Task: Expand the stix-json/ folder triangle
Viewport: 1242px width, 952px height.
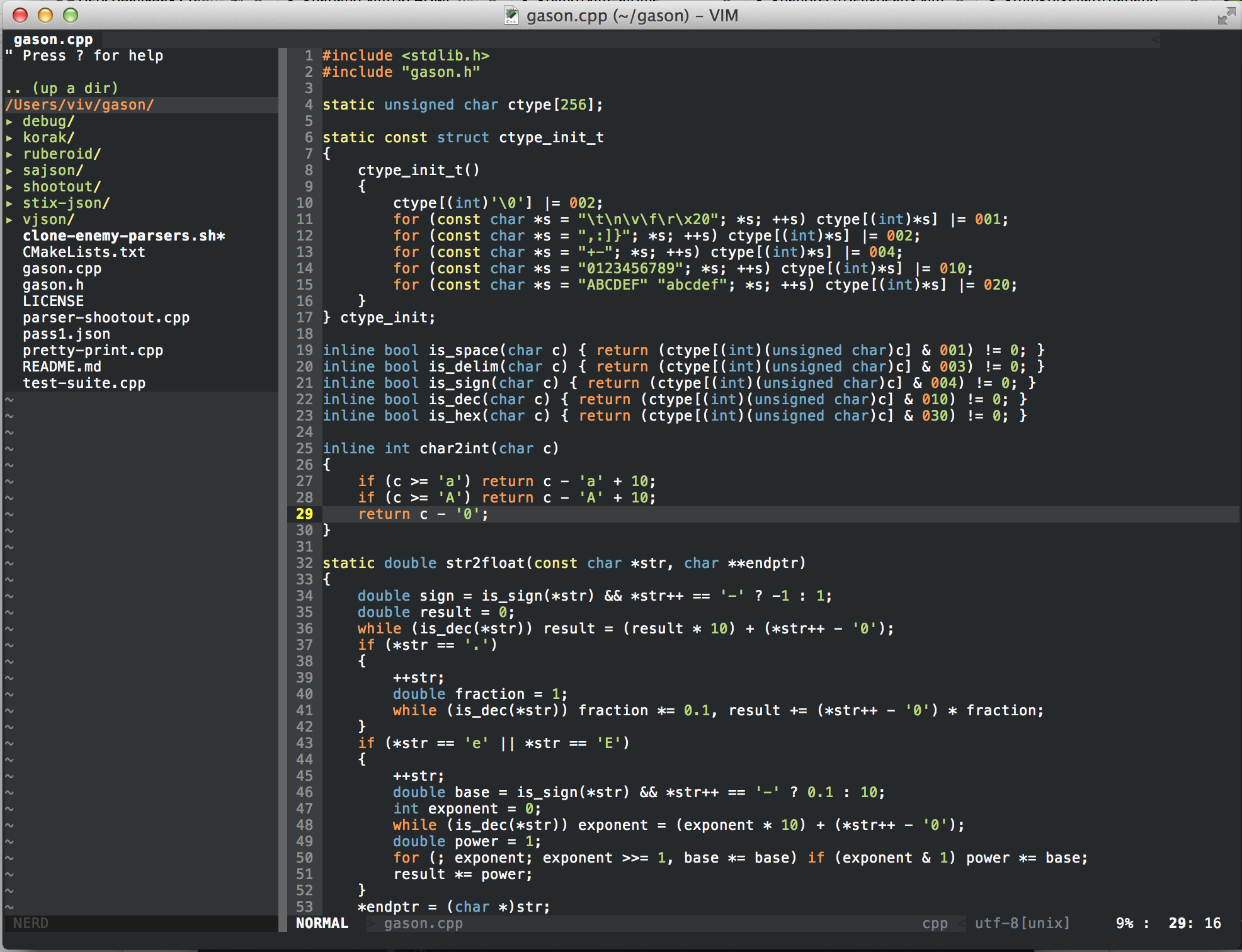Action: click(9, 203)
